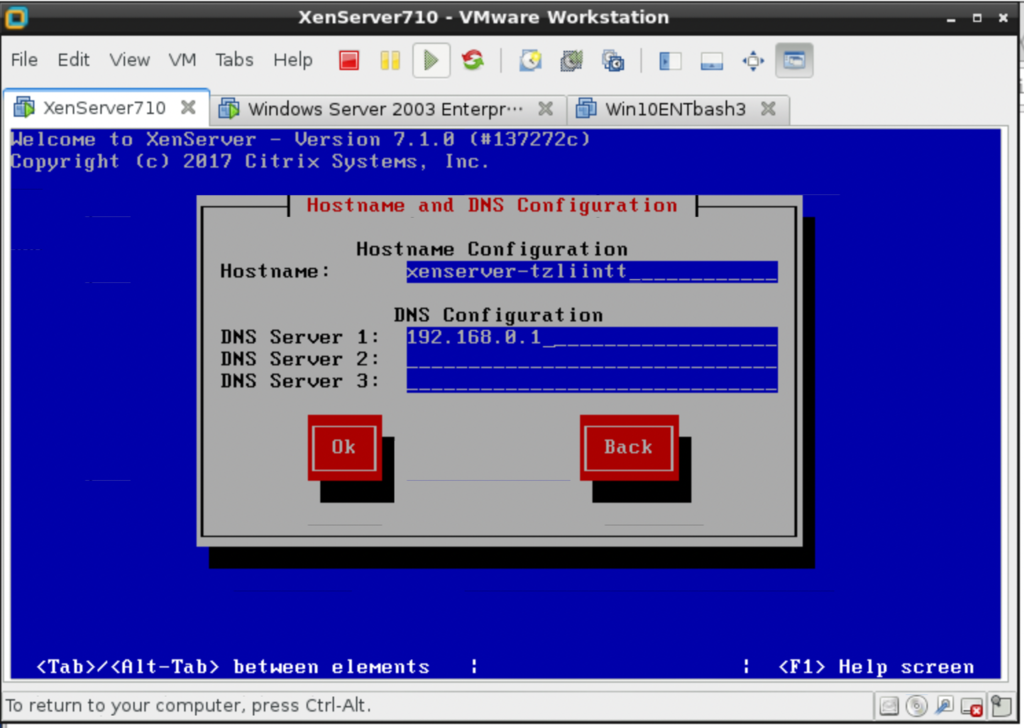Restart the guest using the red-green reset icon
The image size is (1024, 728).
[x=473, y=61]
